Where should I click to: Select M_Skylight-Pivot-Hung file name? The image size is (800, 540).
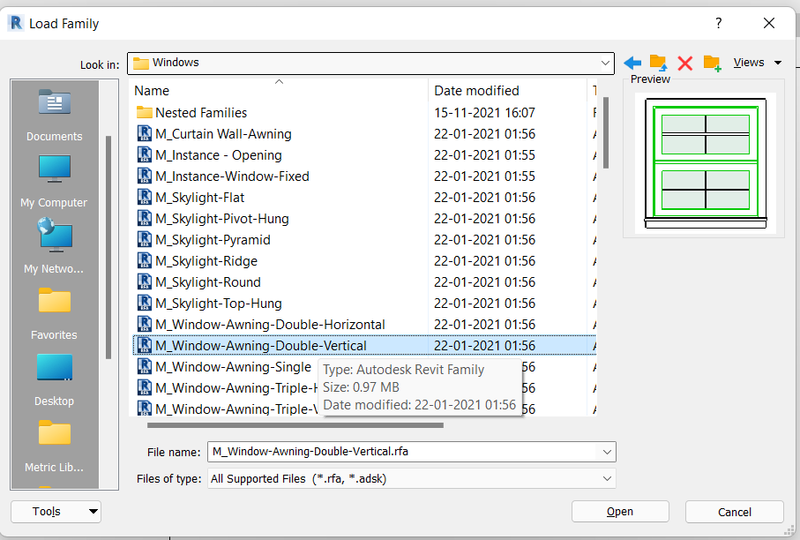point(222,218)
